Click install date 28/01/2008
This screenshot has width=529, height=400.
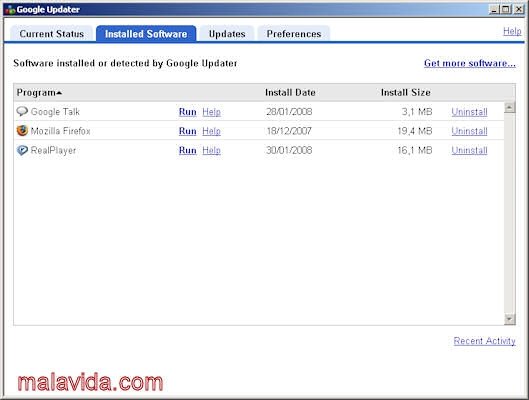pyautogui.click(x=289, y=112)
